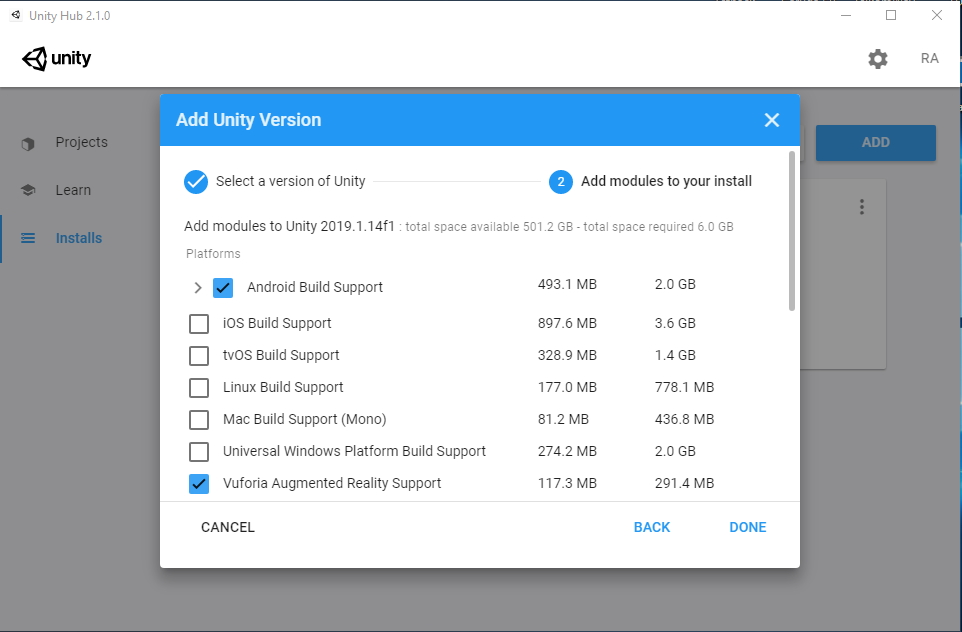962x632 pixels.
Task: Click the 'tvOS Build Support' label
Action: (281, 355)
